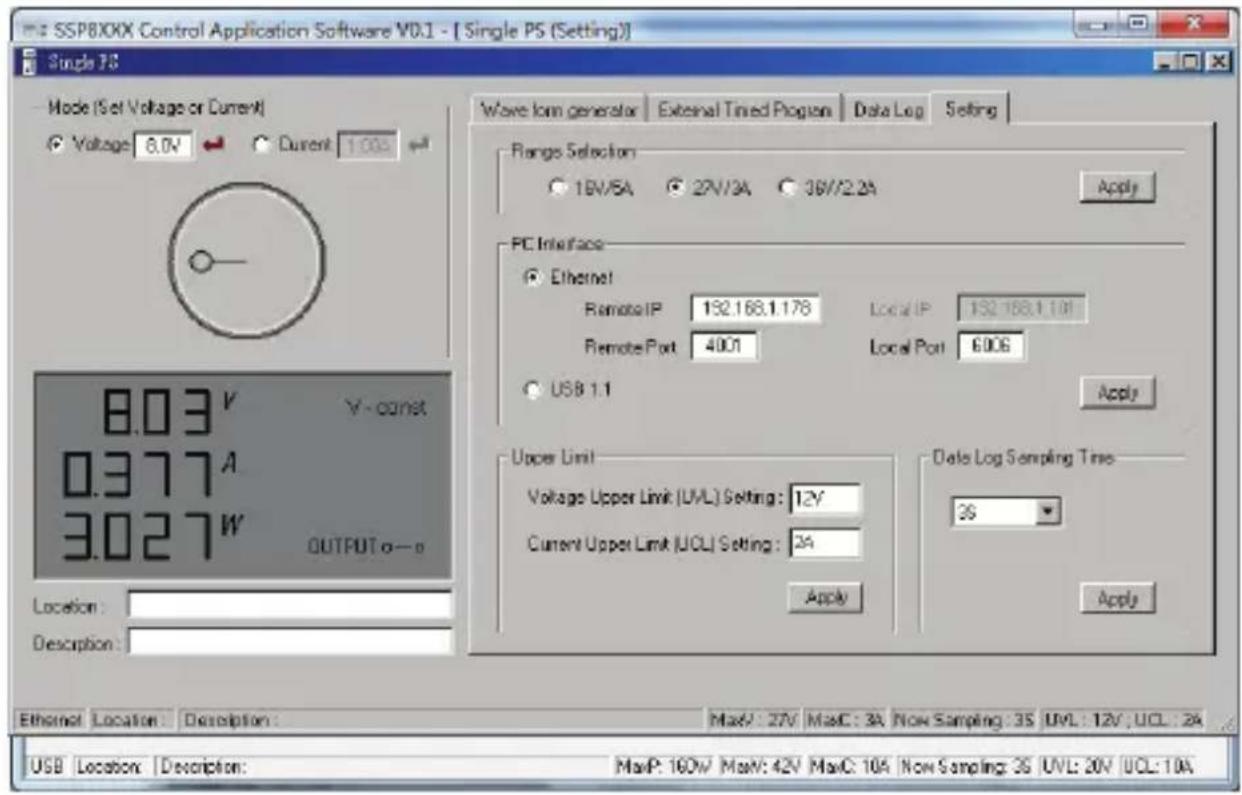This screenshot has width=1242, height=795.
Task: Select the Voltage mode radio button
Action: [x=56, y=145]
